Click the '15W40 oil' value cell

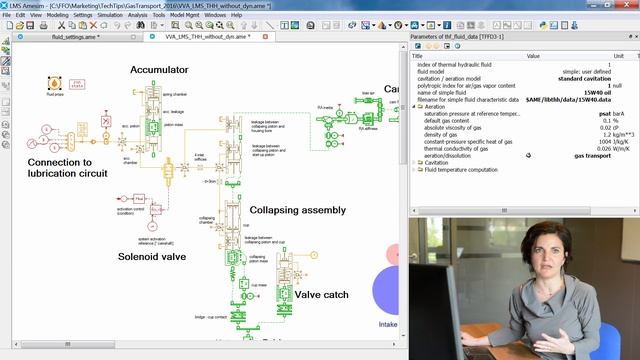[598, 93]
